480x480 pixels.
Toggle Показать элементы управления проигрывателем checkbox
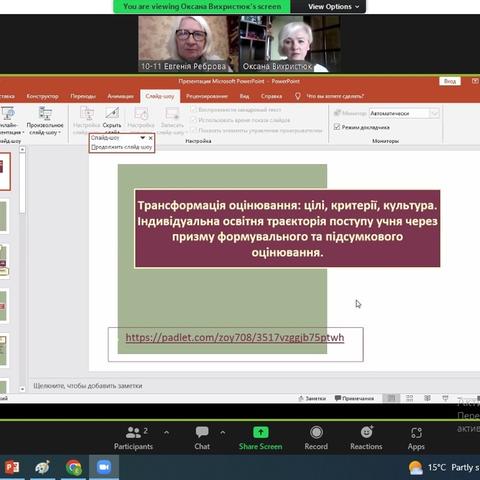click(x=193, y=130)
